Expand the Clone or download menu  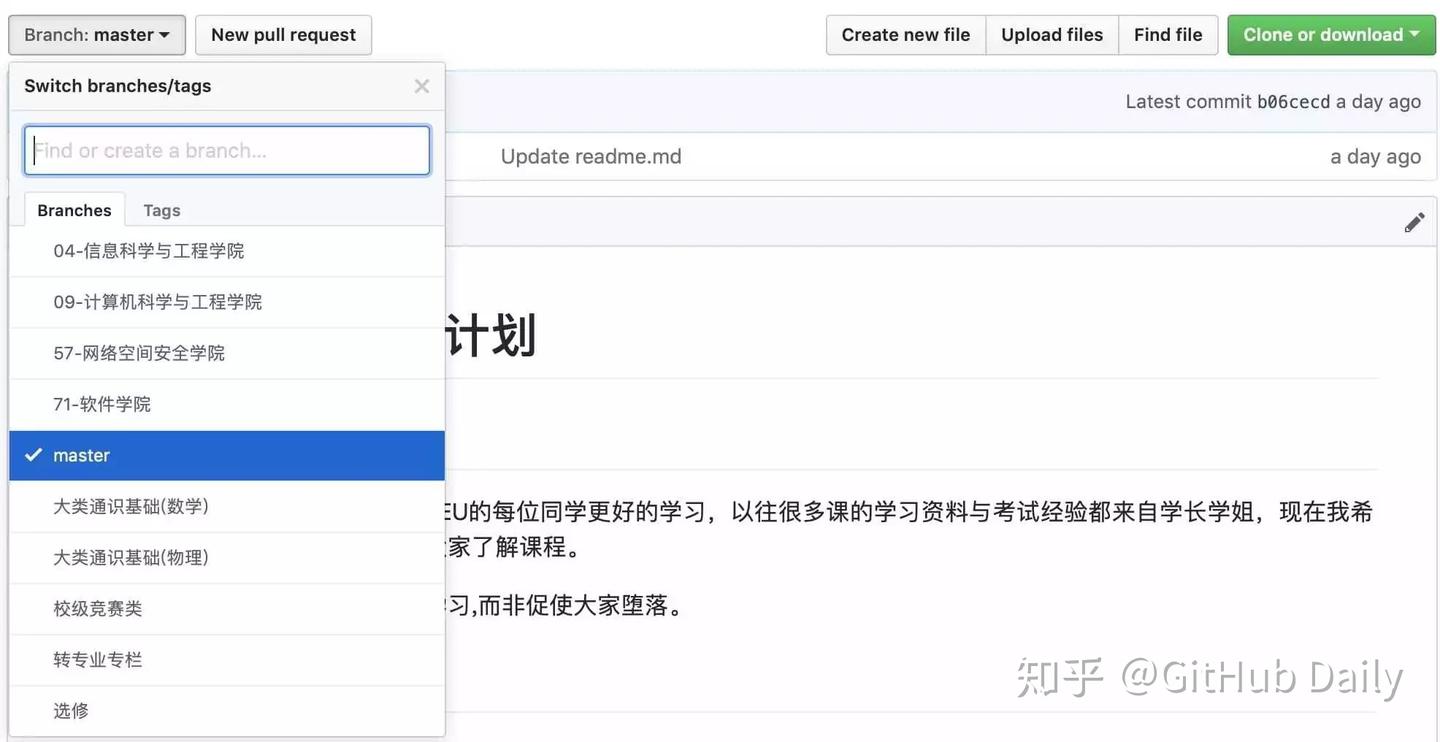click(1331, 35)
